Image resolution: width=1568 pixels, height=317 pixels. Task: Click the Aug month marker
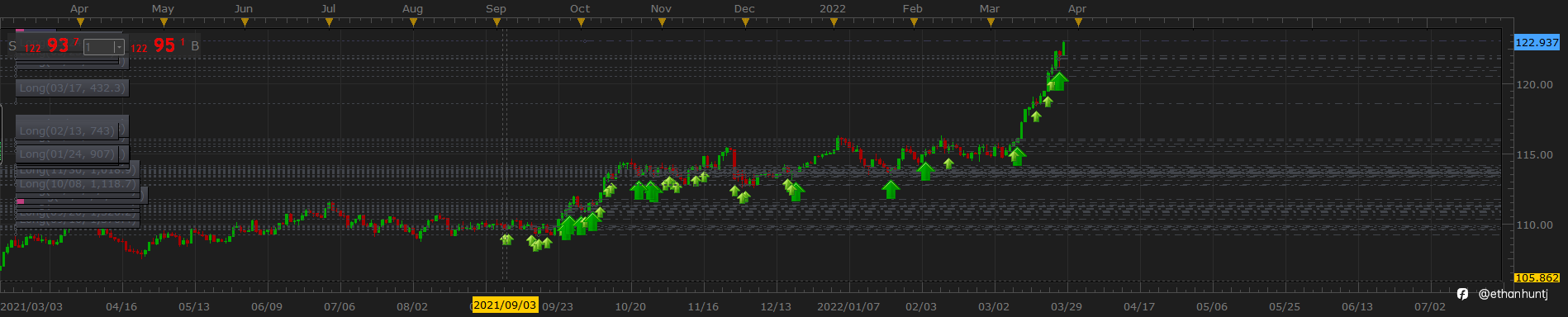[412, 9]
